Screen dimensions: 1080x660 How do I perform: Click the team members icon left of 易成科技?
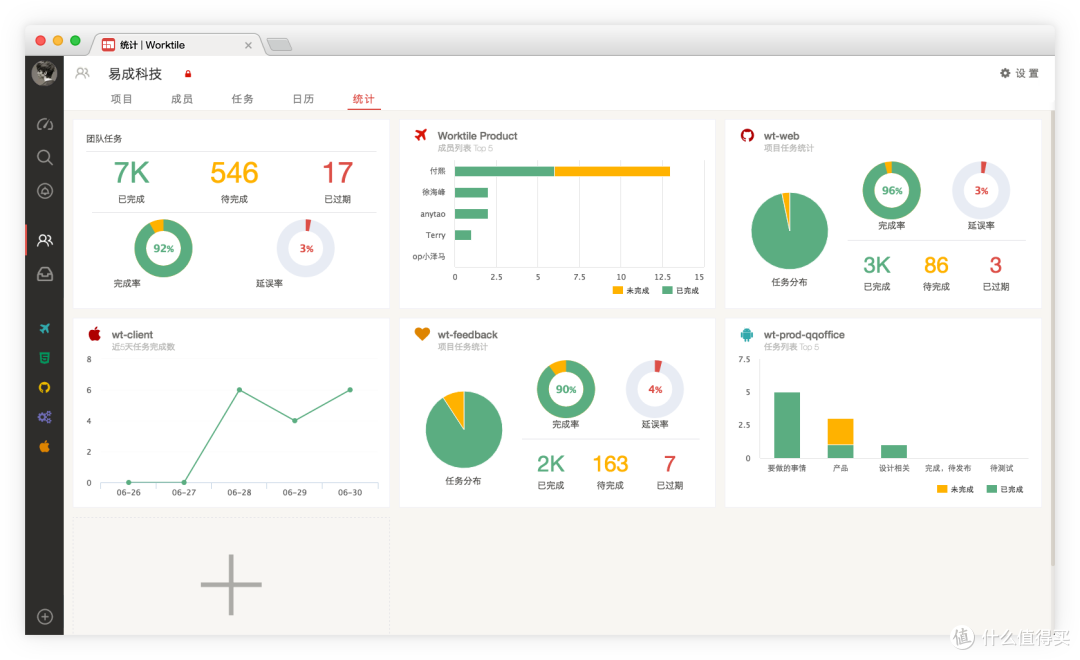[83, 73]
